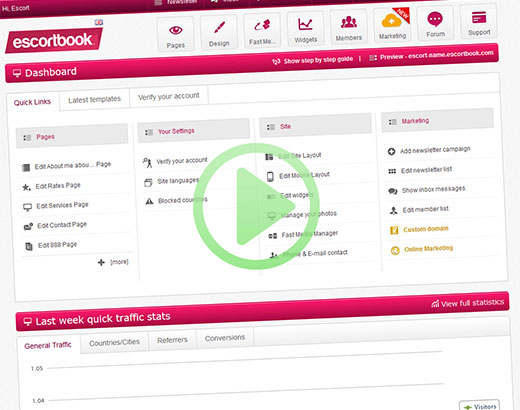This screenshot has width=520, height=410.
Task: Click the Marketing section header
Action: tap(437, 120)
